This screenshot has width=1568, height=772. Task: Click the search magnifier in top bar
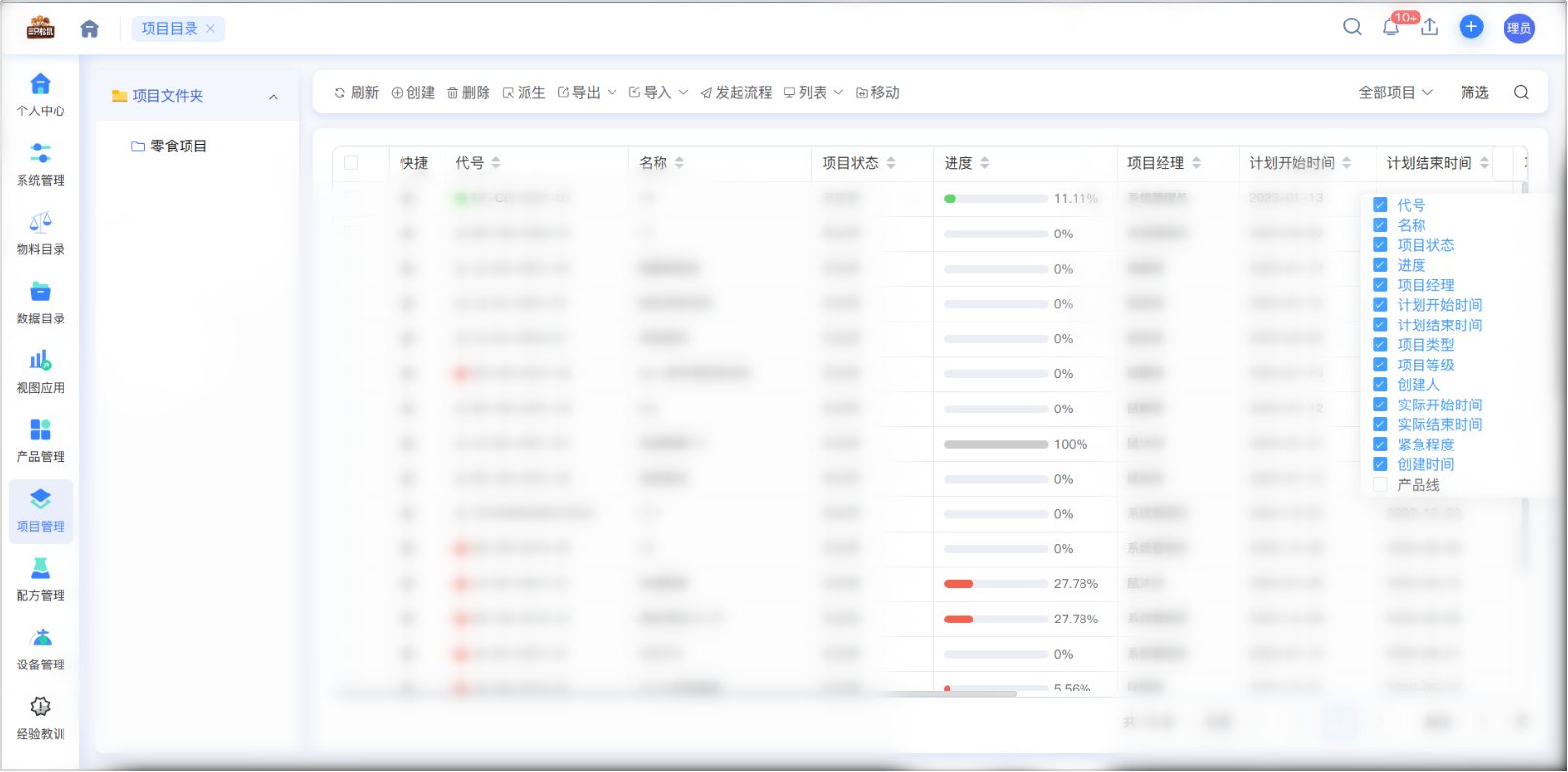point(1352,27)
